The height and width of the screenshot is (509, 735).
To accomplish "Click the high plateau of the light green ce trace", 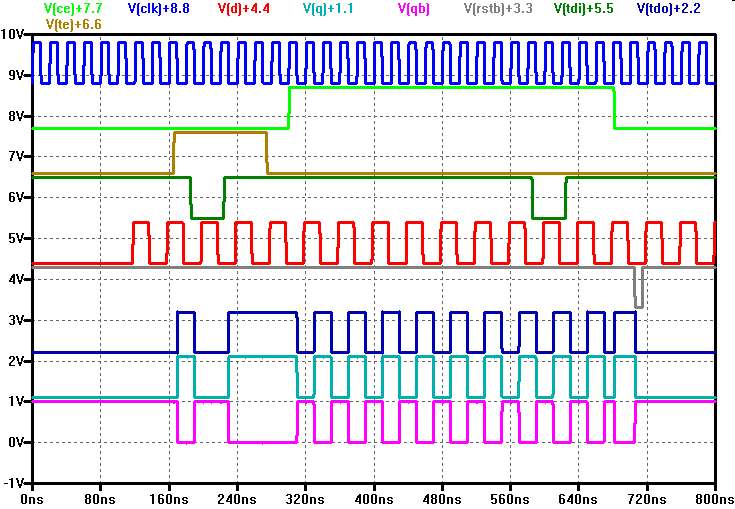I will click(450, 88).
